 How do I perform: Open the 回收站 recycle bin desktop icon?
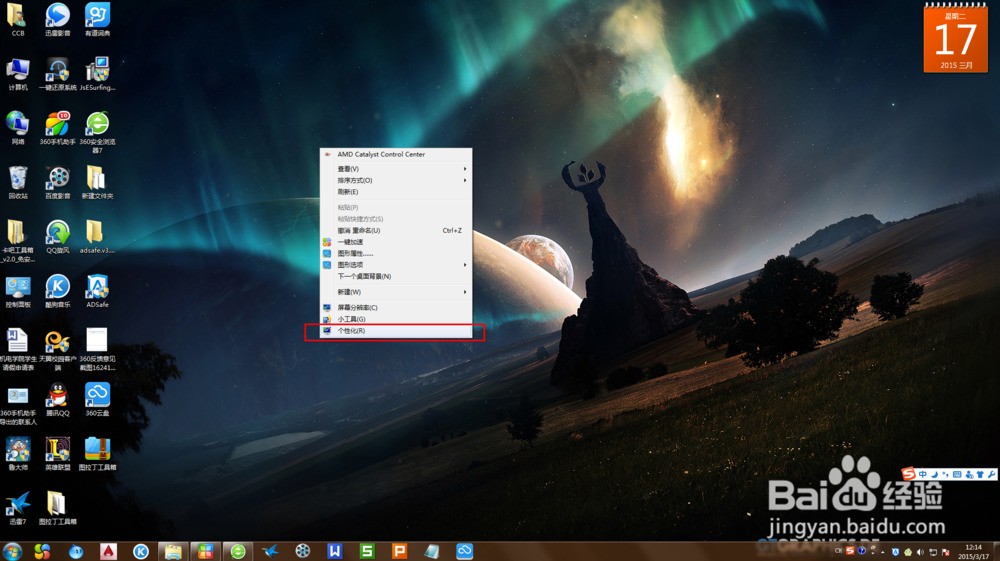pos(18,180)
